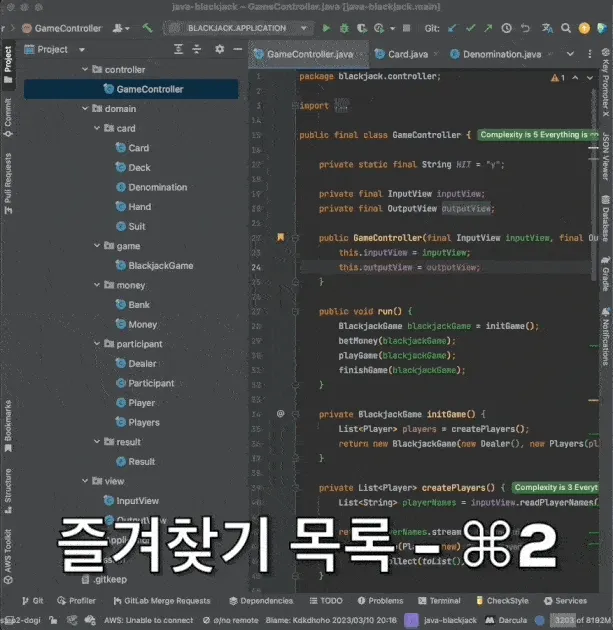Click 'Complexity is 5' hint on class
Viewport: 613px width, 630px height.
(538, 135)
